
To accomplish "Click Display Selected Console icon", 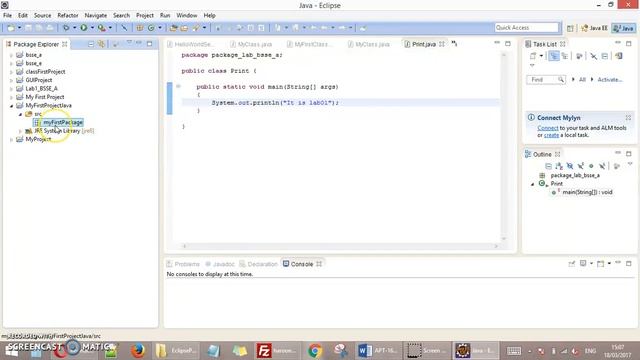I will (583, 264).
